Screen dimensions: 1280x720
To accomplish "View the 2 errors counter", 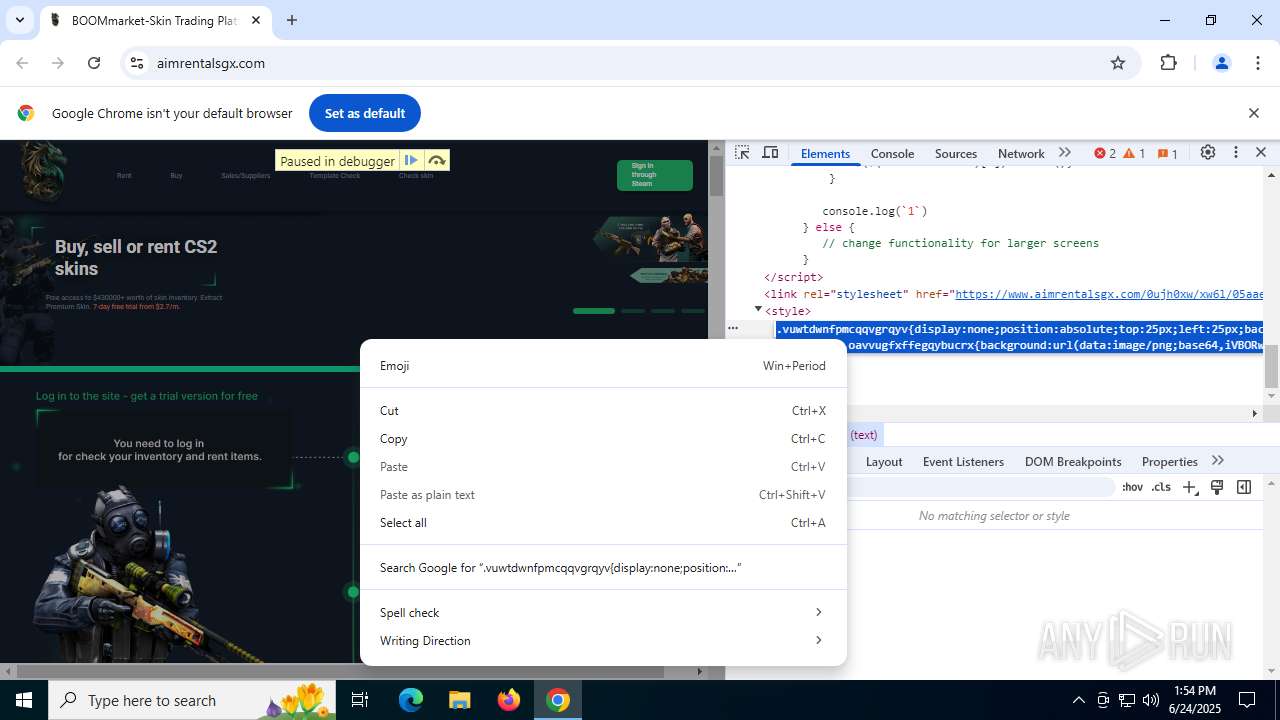I will coord(1105,153).
